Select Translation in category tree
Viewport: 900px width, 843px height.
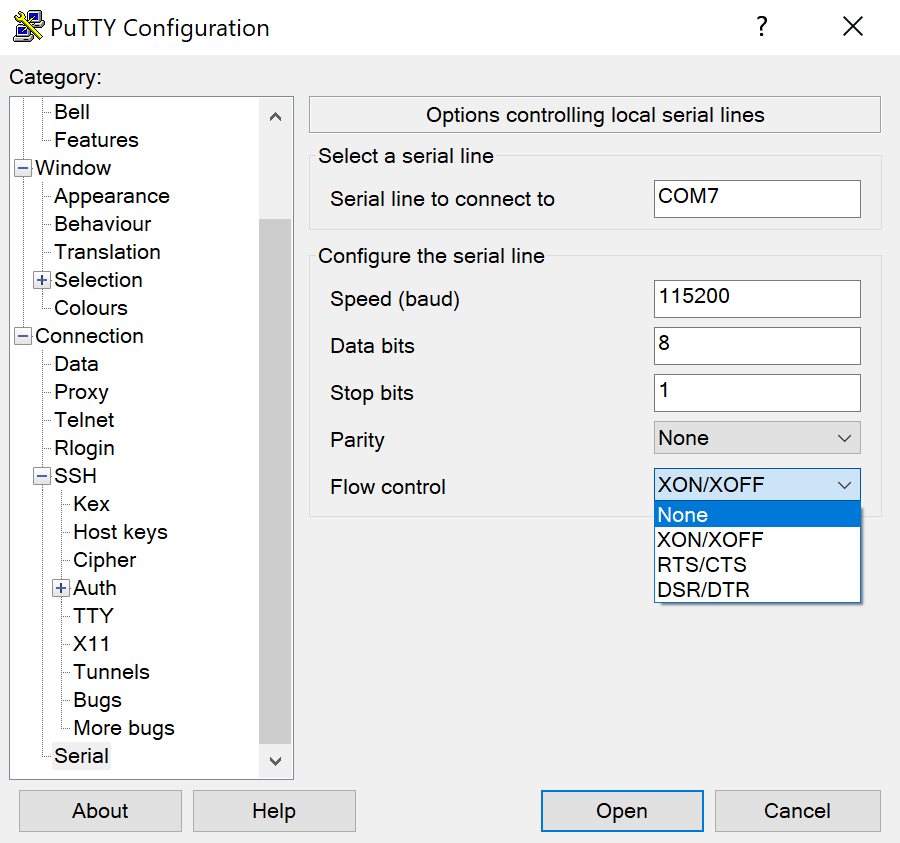[107, 252]
